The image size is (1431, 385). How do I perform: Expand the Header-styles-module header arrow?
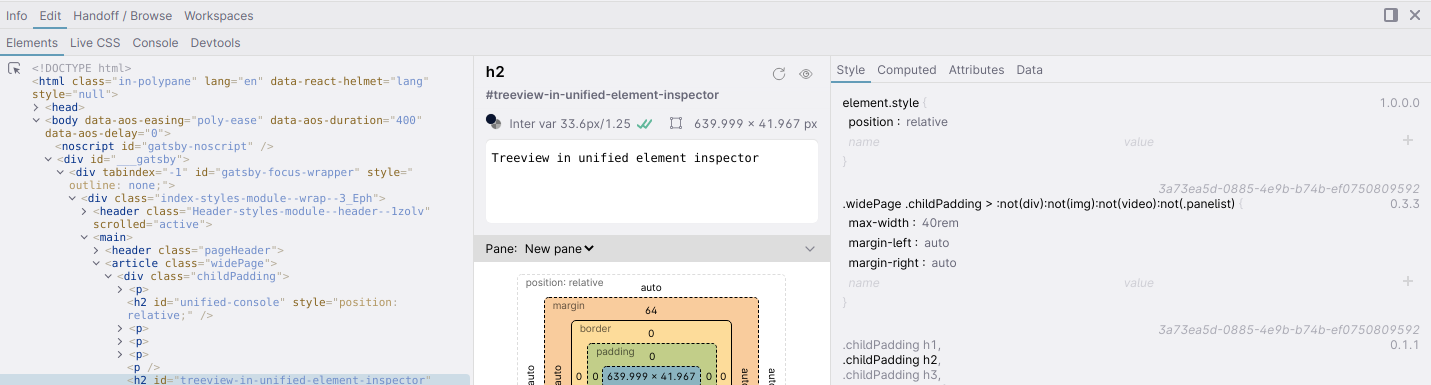tap(84, 211)
